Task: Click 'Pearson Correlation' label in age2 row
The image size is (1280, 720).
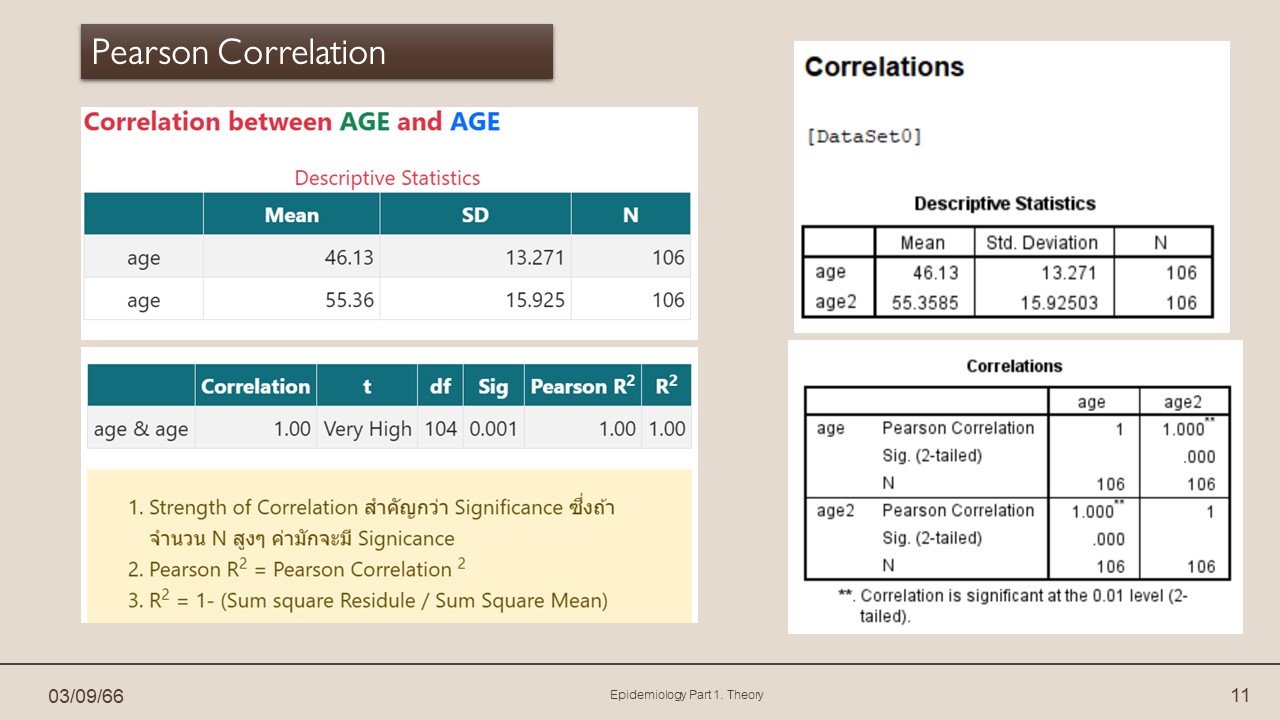Action: click(x=958, y=510)
